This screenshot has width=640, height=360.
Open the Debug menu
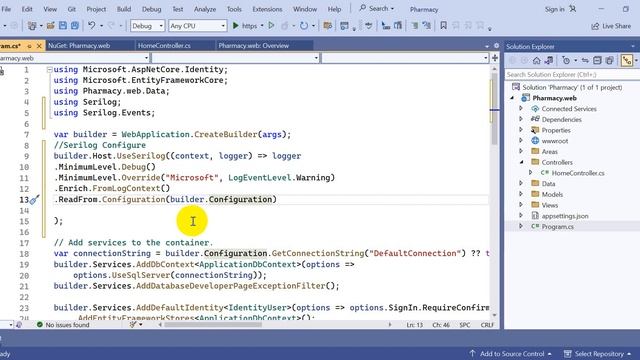[x=151, y=9]
